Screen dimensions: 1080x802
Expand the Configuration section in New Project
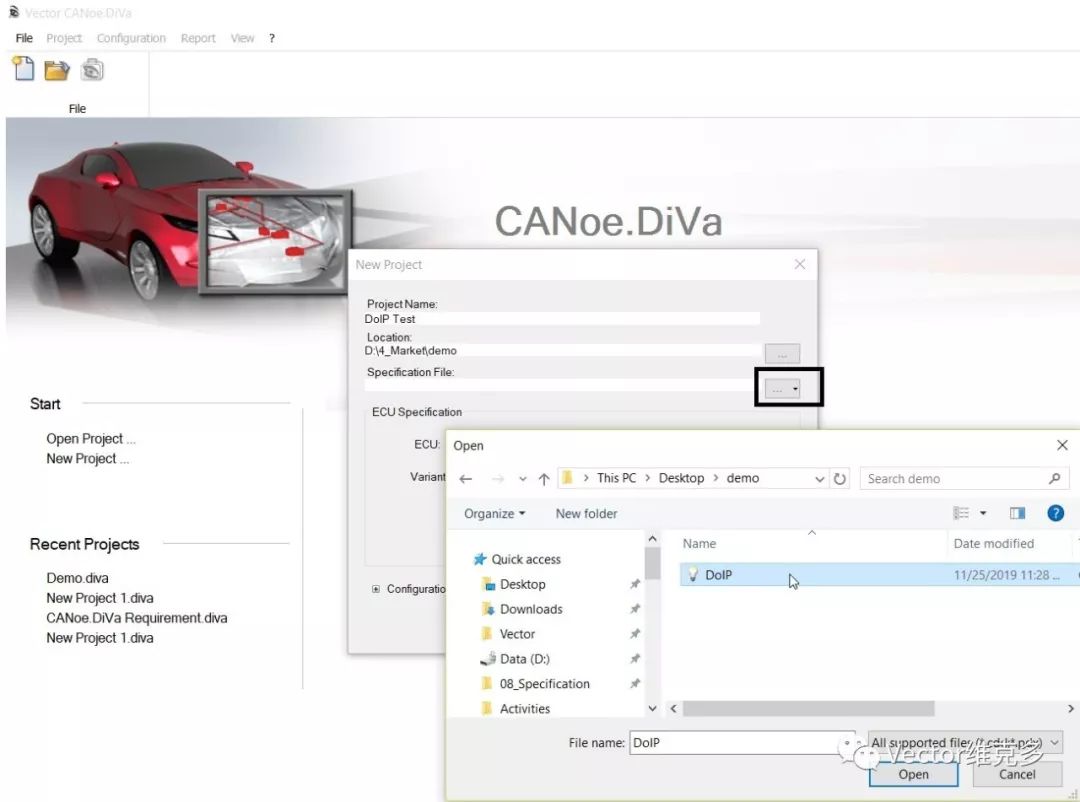375,589
